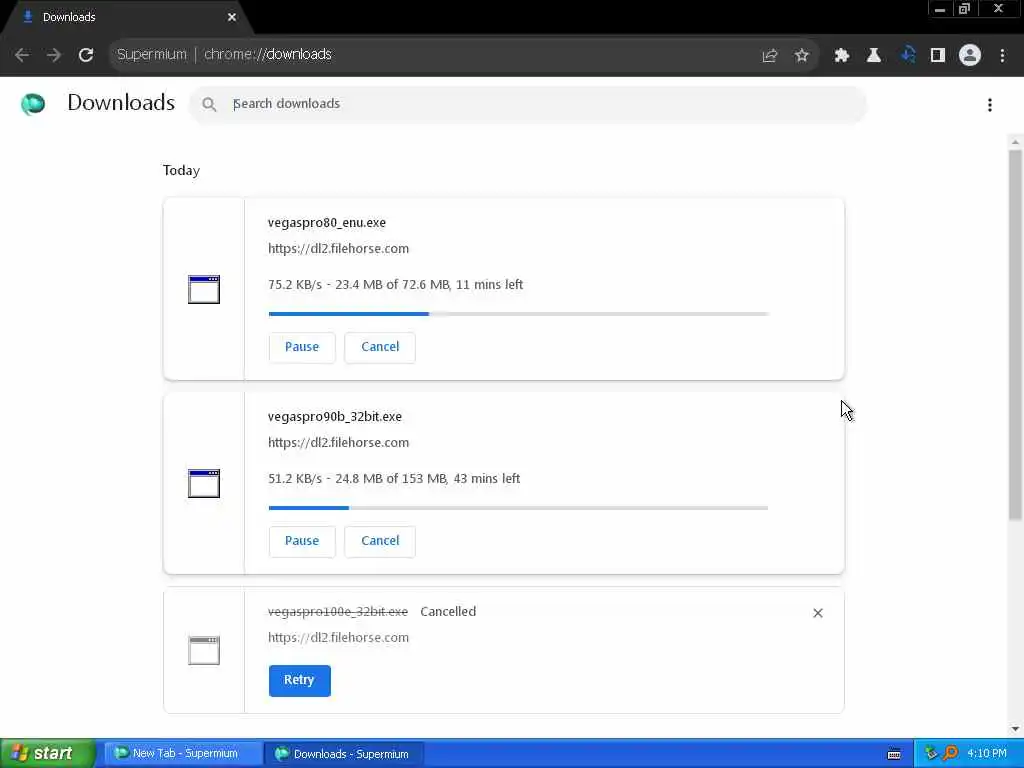Click the 4:10 PM system clock
This screenshot has width=1024, height=768.
pyautogui.click(x=987, y=754)
